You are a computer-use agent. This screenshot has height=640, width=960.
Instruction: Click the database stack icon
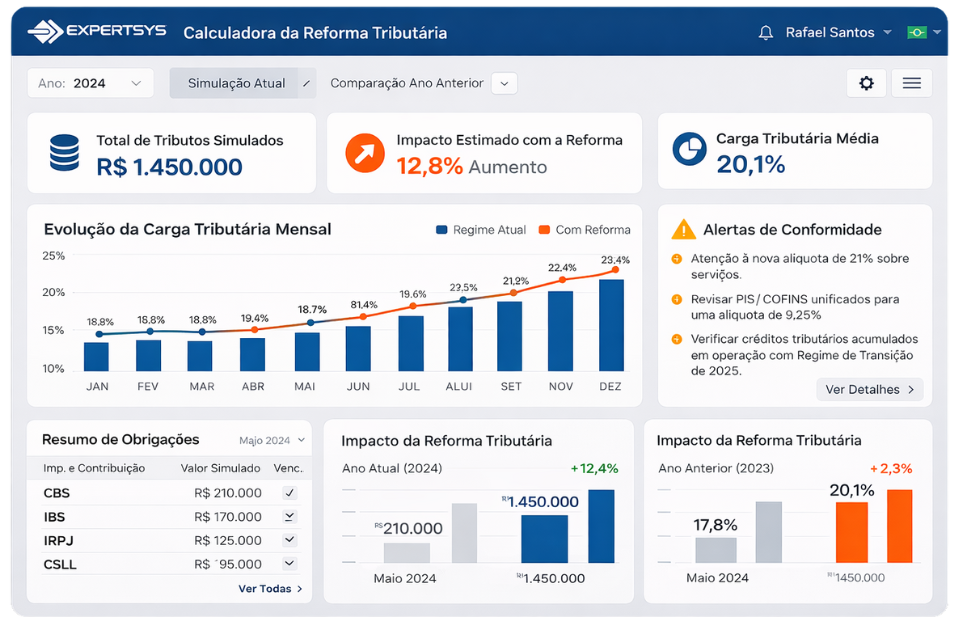point(64,153)
